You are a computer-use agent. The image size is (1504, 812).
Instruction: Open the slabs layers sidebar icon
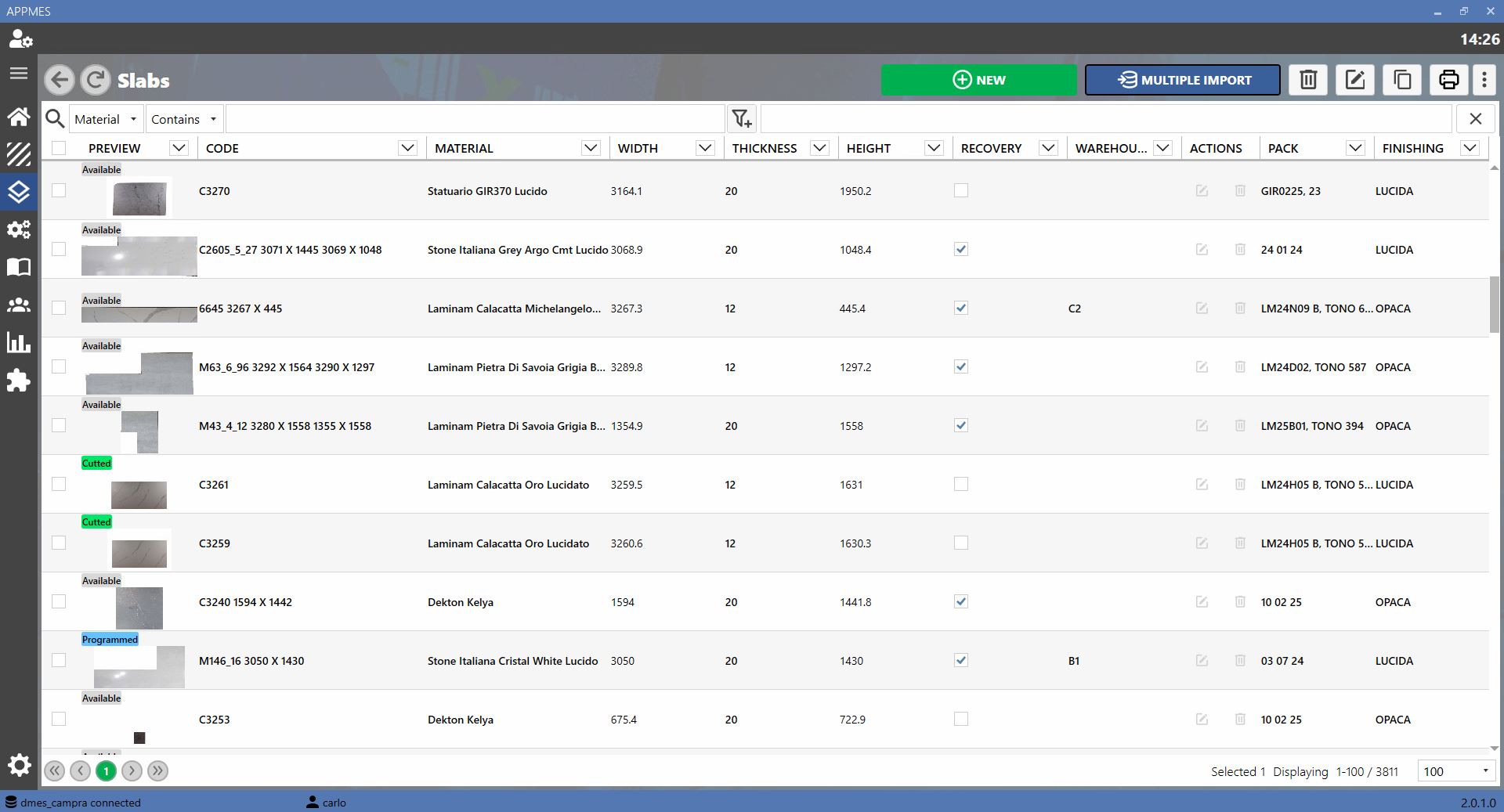tap(19, 191)
